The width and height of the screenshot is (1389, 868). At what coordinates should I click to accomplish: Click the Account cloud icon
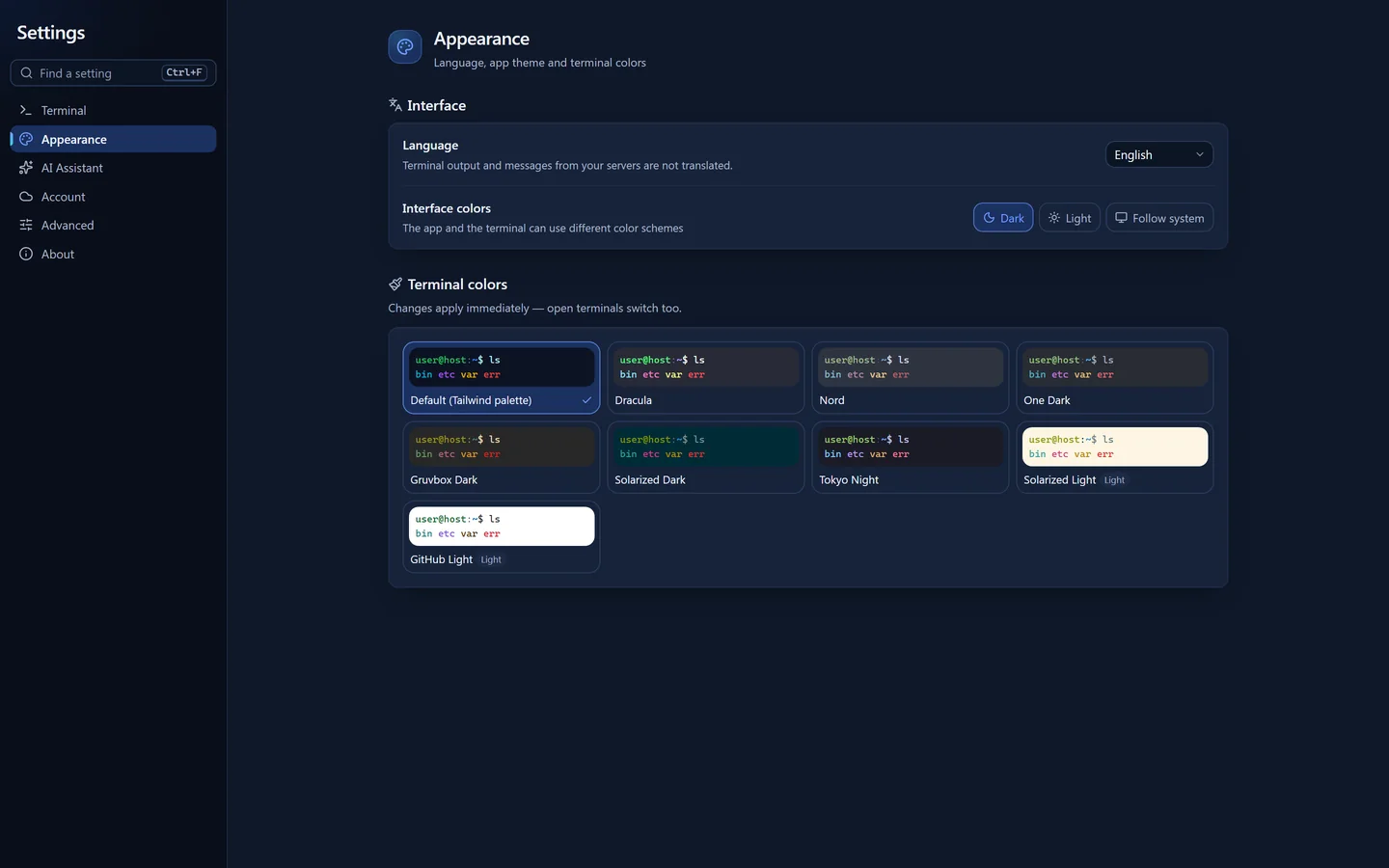click(26, 197)
